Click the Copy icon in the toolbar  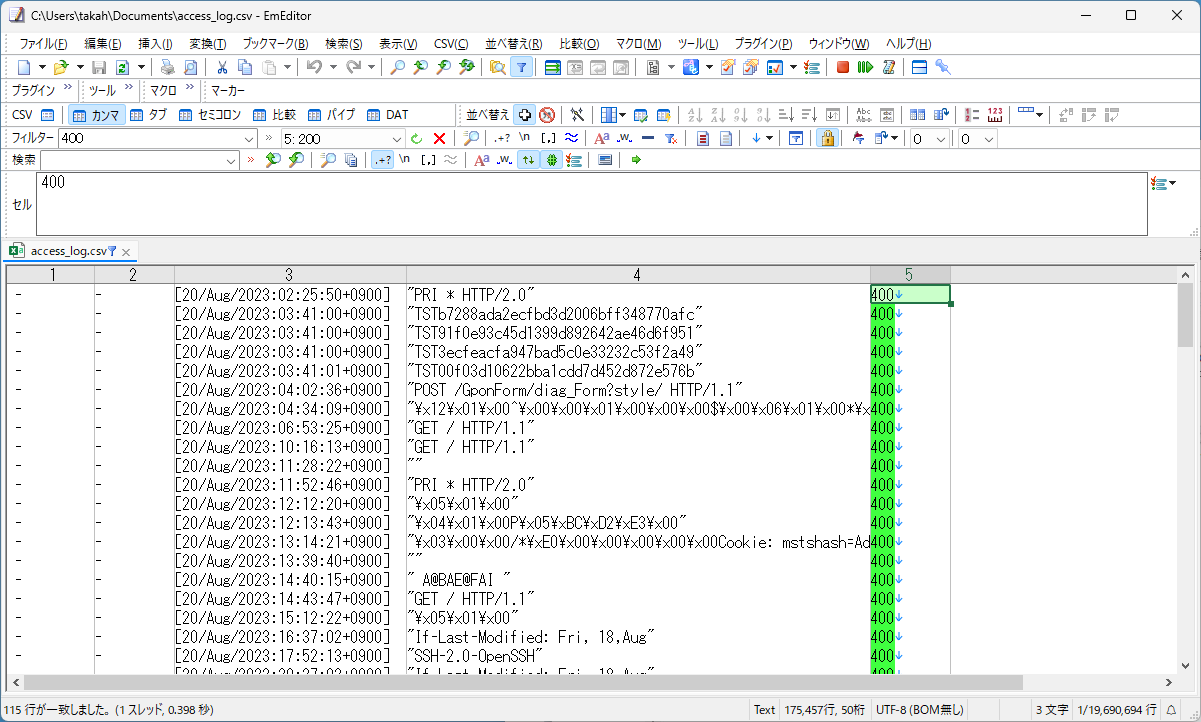(x=245, y=67)
